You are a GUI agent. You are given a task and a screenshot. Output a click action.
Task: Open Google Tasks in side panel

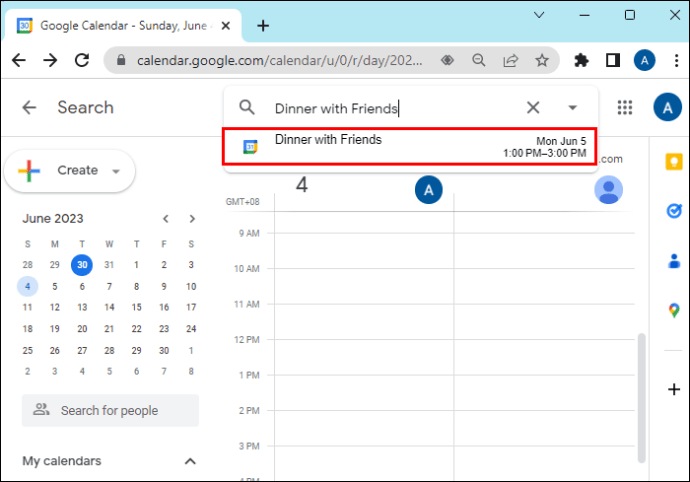tap(673, 211)
